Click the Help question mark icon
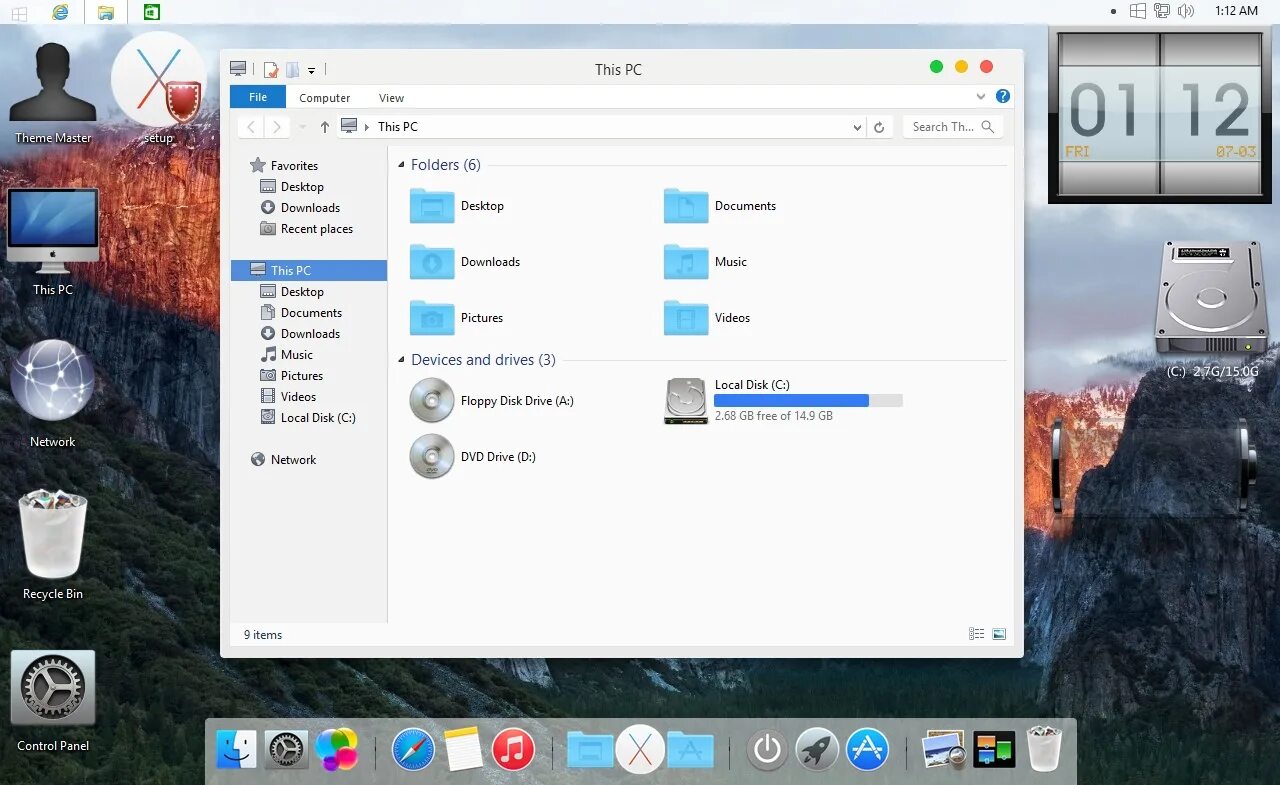The image size is (1280, 785). click(1003, 97)
